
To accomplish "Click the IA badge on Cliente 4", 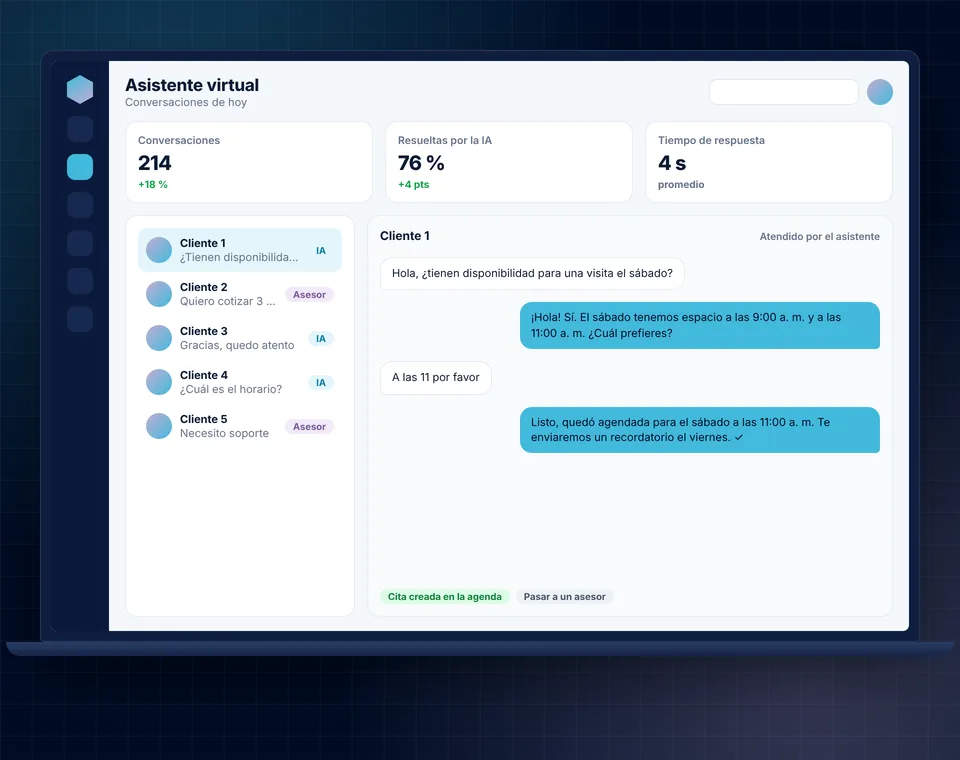I will coord(321,383).
